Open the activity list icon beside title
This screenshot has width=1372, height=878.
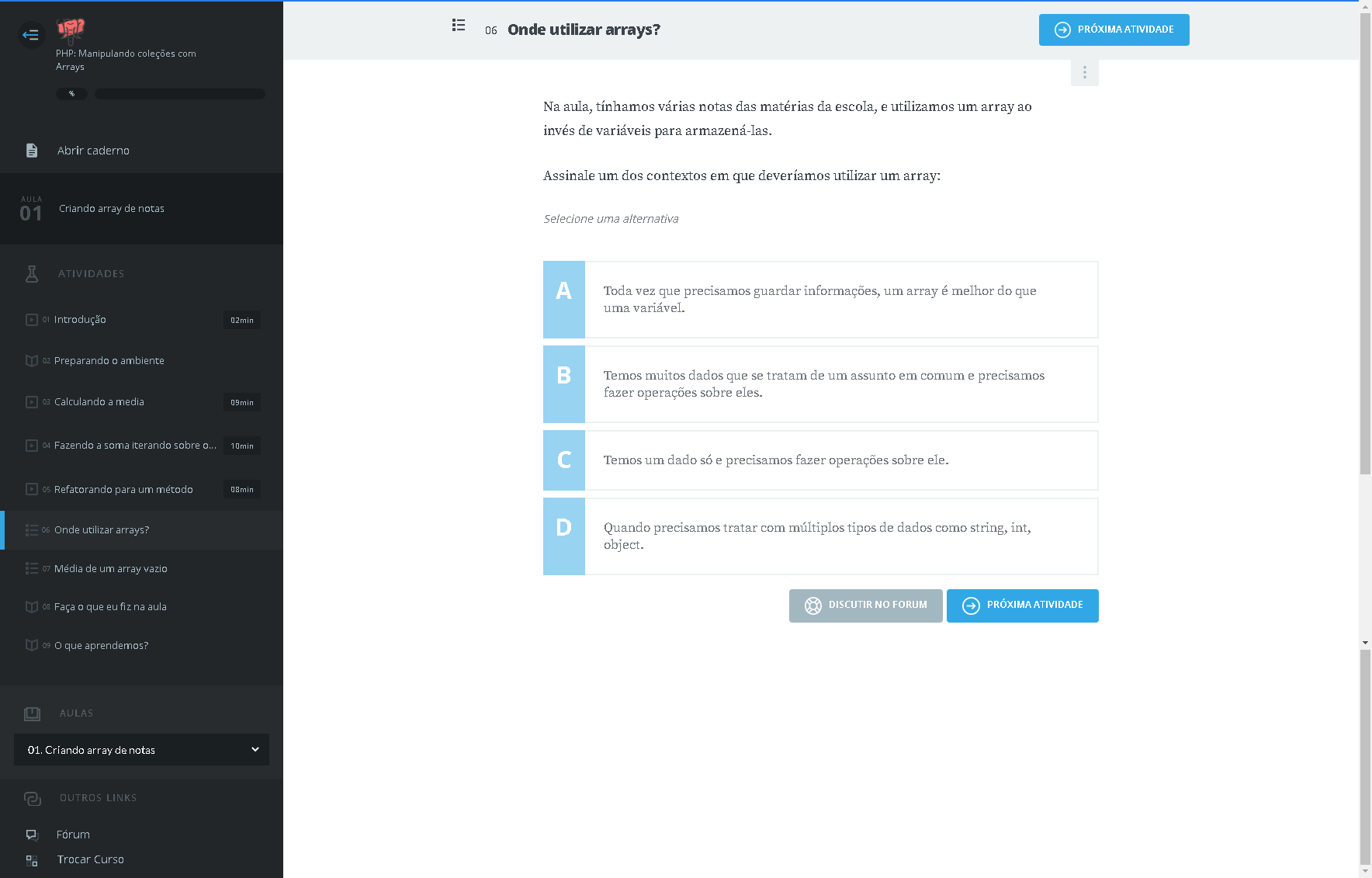pos(459,26)
